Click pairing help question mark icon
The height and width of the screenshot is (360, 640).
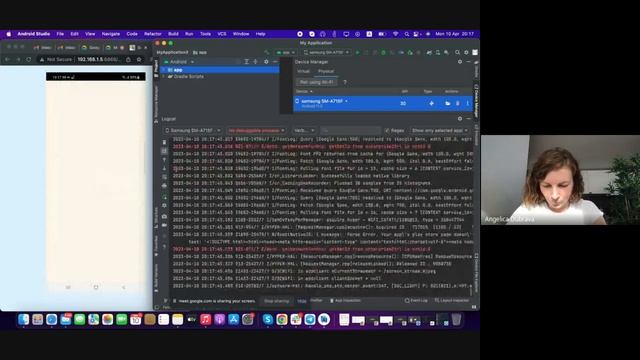345,82
